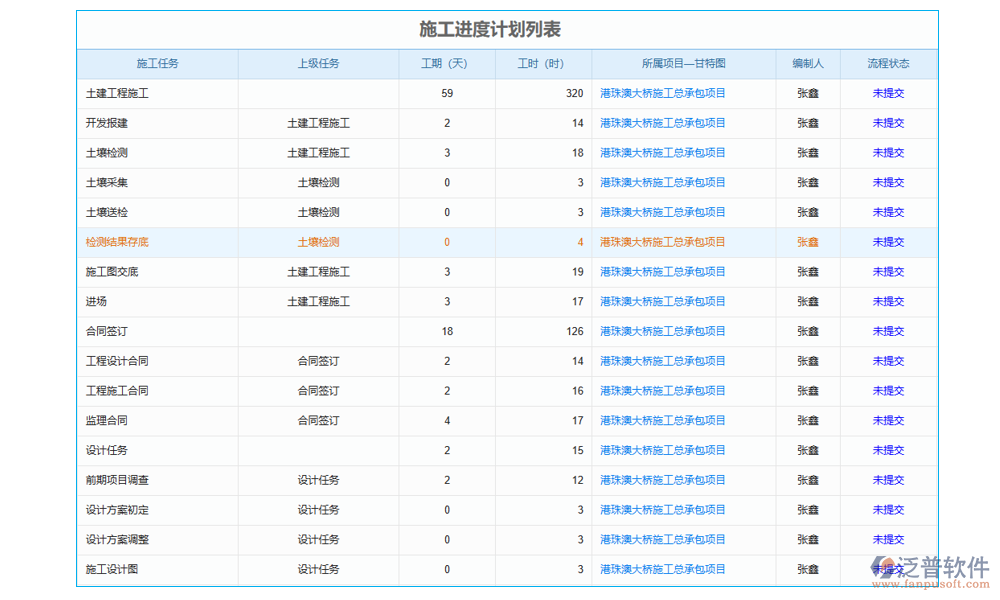Click the 工期（天） column header

(x=446, y=64)
